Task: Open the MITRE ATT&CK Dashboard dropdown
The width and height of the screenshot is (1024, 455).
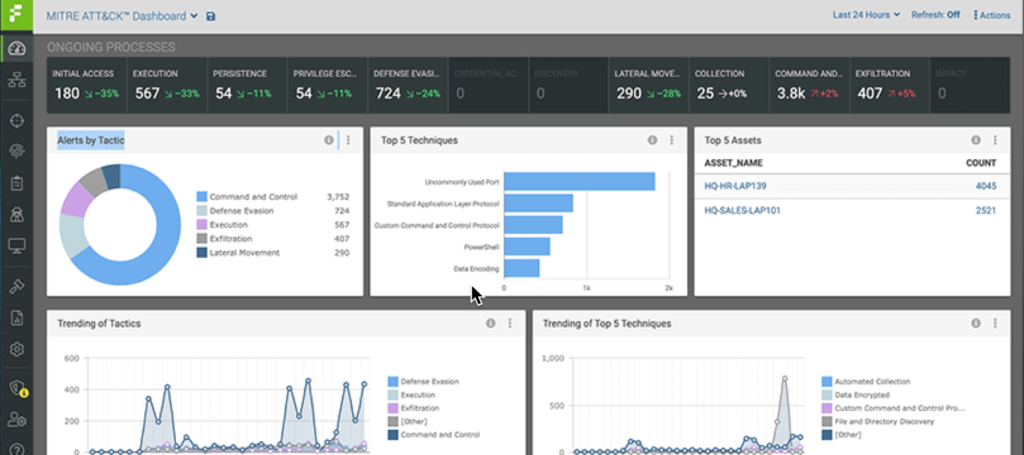Action: (121, 16)
